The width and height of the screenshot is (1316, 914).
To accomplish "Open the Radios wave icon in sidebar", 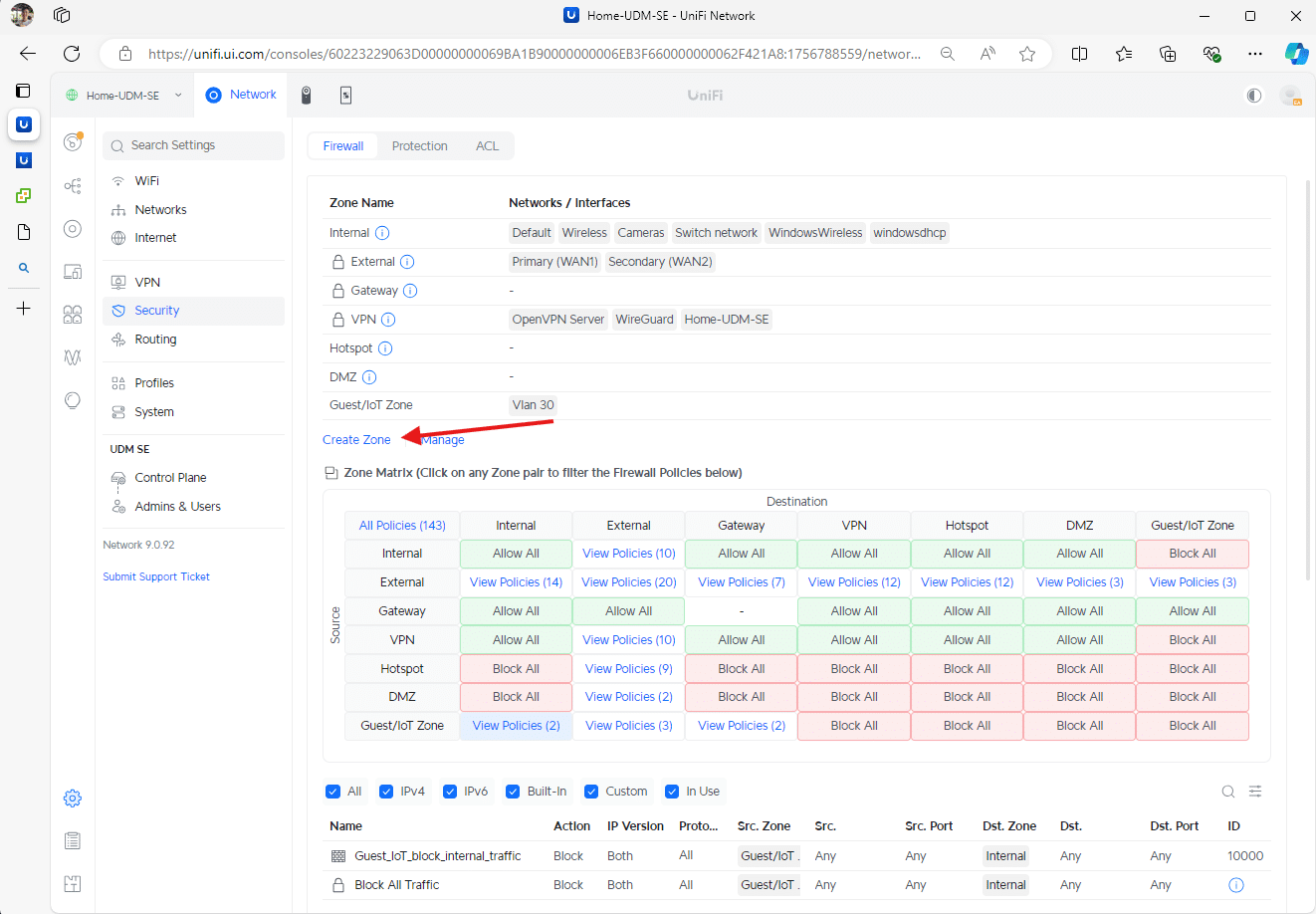I will pyautogui.click(x=73, y=357).
